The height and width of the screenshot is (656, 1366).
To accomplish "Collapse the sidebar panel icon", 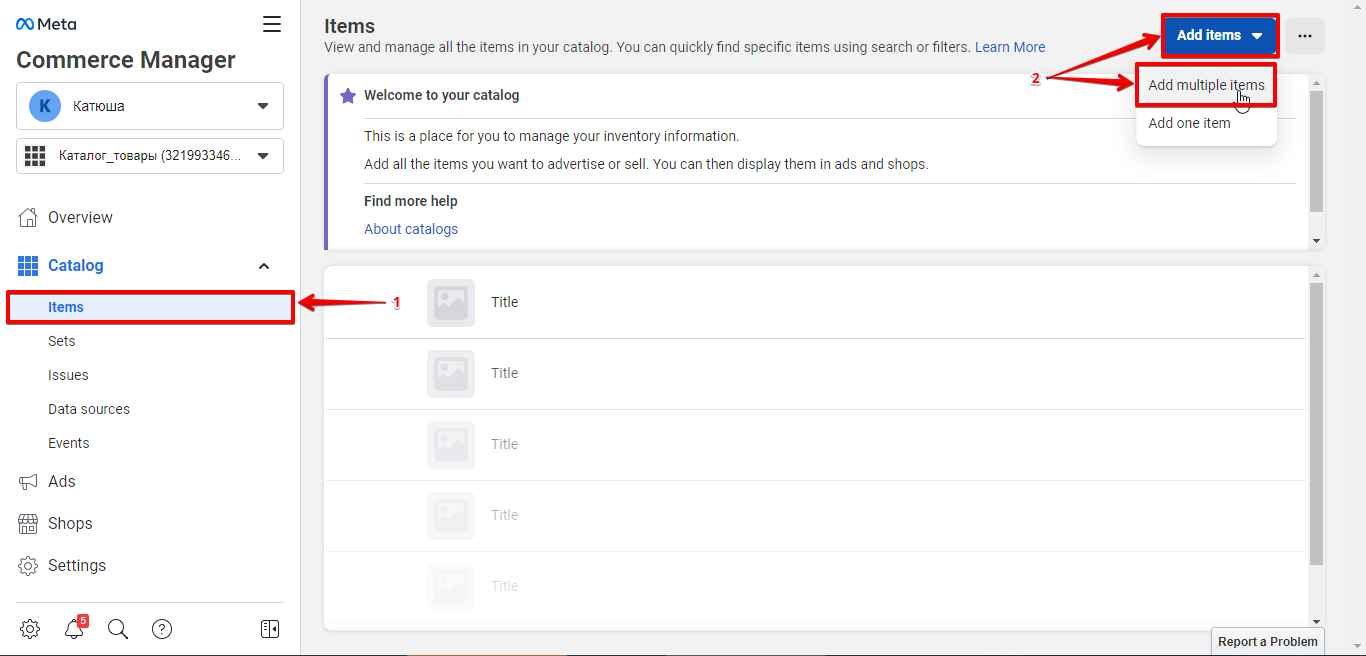I will [270, 629].
